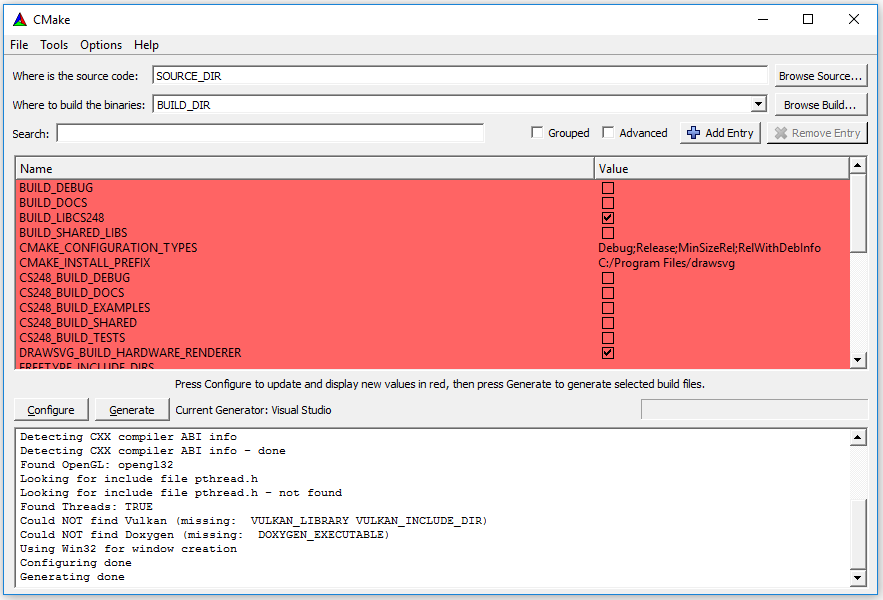Image resolution: width=883 pixels, height=600 pixels.
Task: Click the 'Configuring done' log line
Action: (75, 563)
